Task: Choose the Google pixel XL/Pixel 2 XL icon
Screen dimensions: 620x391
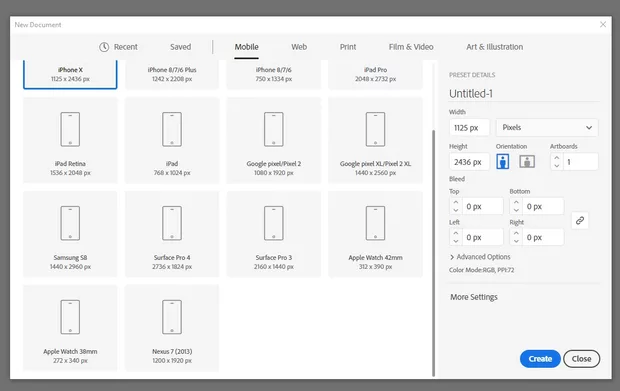Action: point(375,129)
